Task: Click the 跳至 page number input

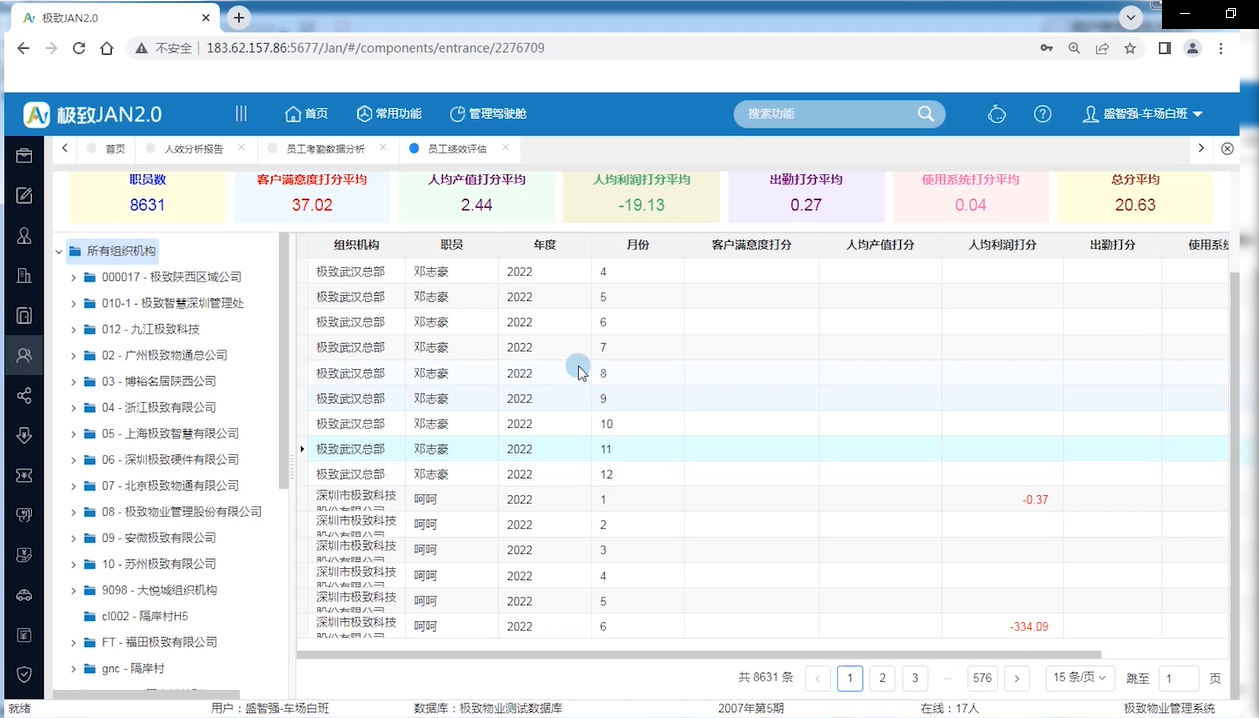Action: [1178, 678]
